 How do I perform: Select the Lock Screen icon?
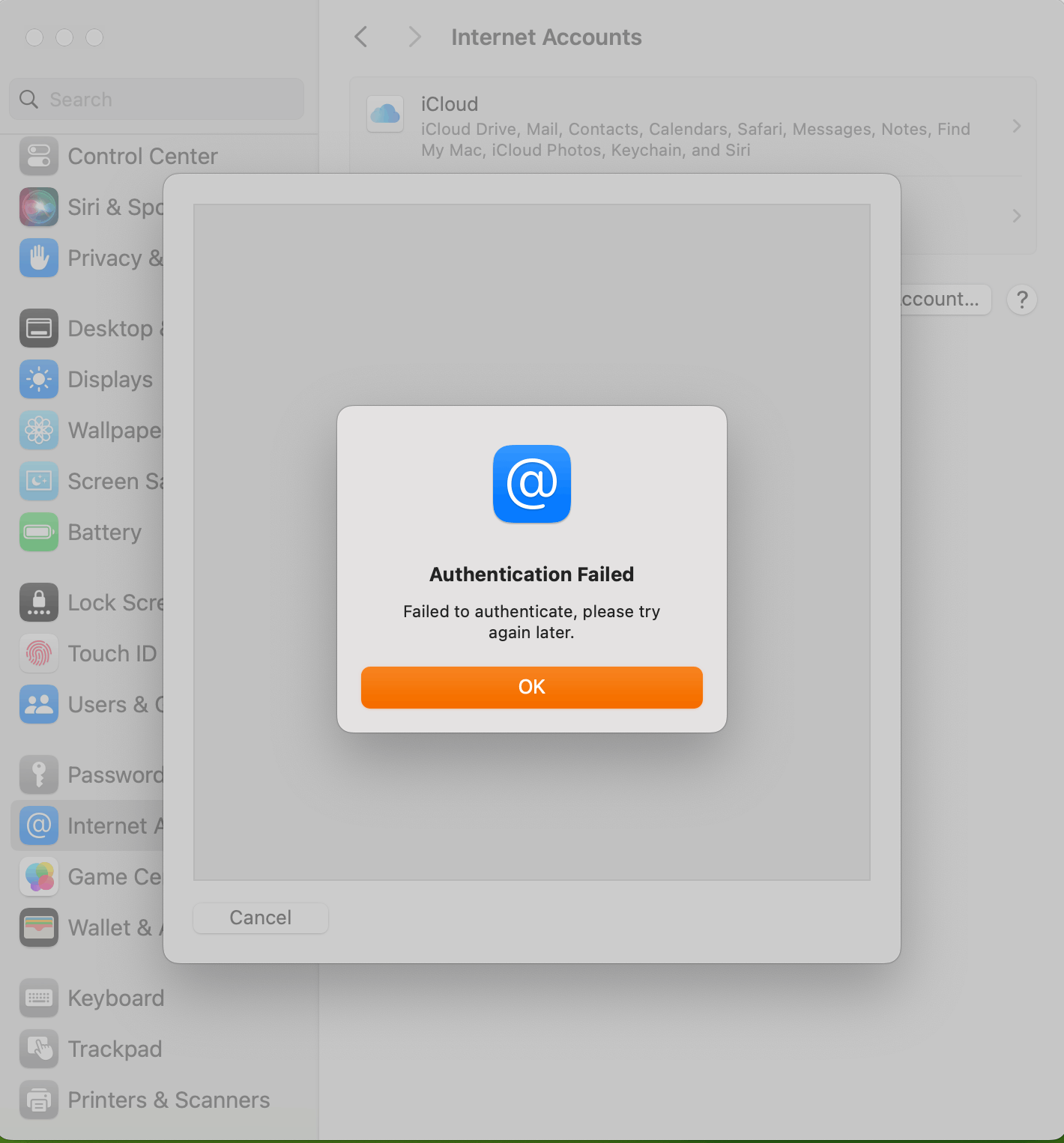(39, 602)
